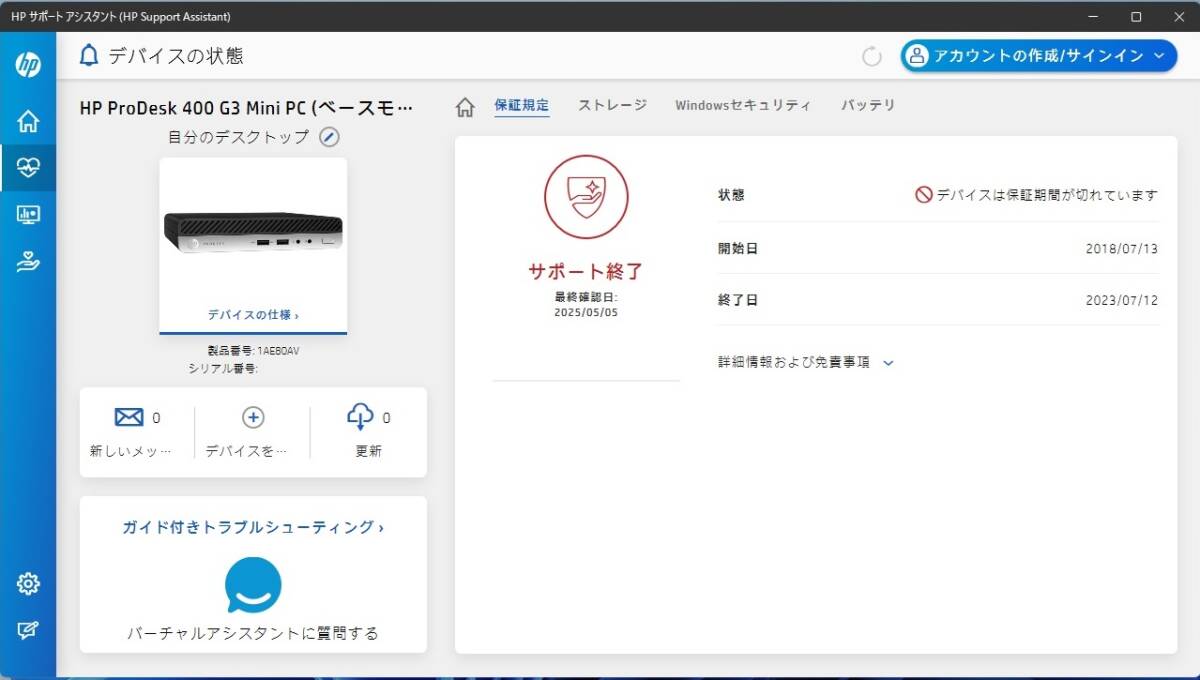
Task: Select the device health heart icon in the sidebar
Action: click(x=28, y=168)
